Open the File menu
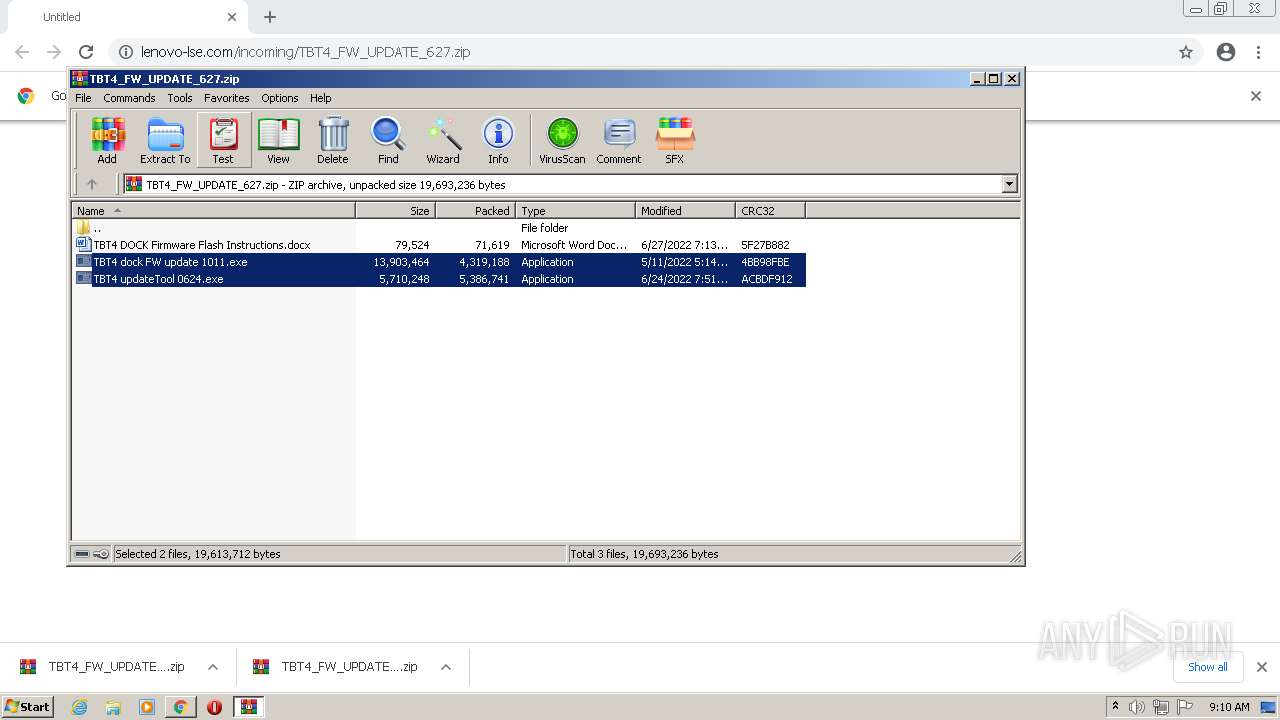 tap(83, 98)
